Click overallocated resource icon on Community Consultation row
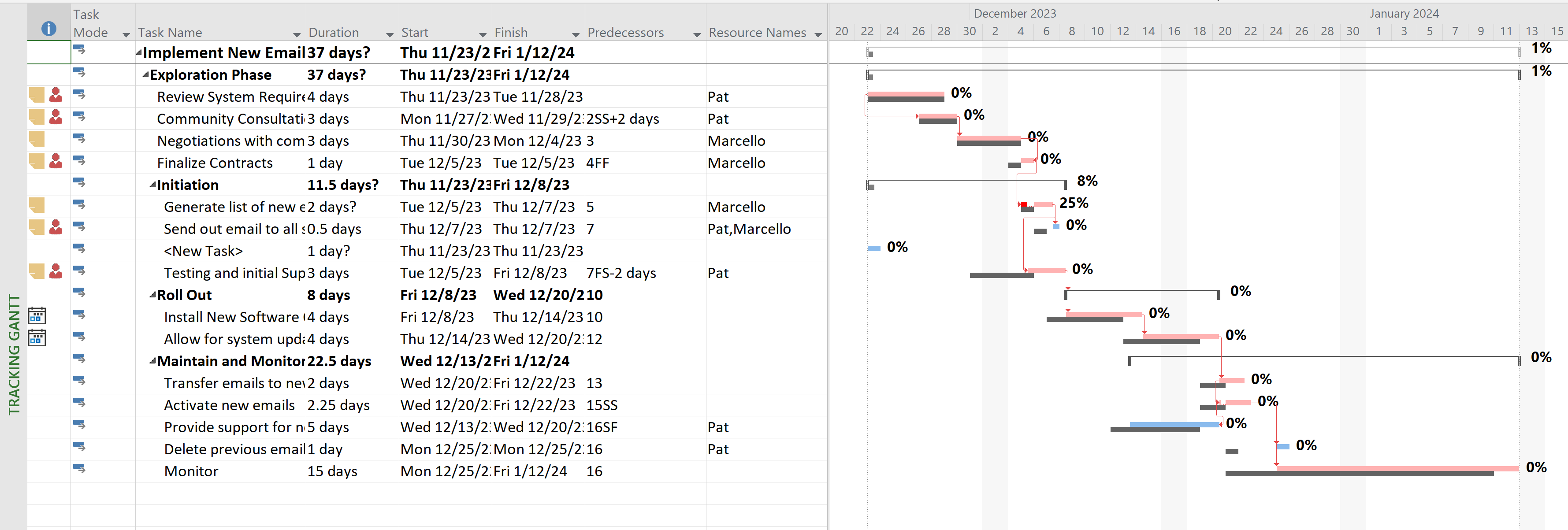This screenshot has height=530, width=1568. pos(56,118)
